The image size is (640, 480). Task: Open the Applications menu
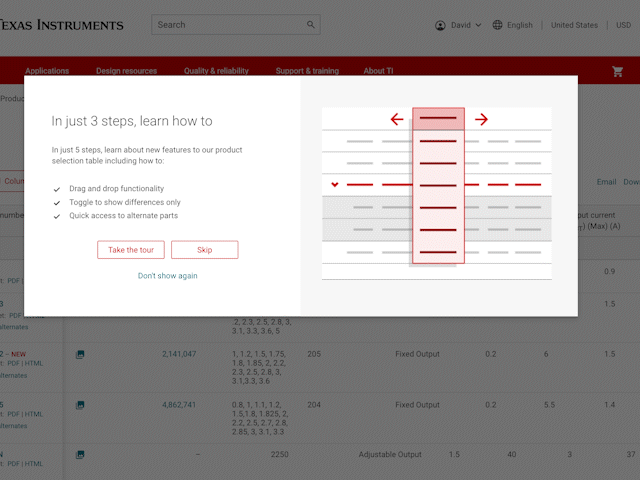47,71
